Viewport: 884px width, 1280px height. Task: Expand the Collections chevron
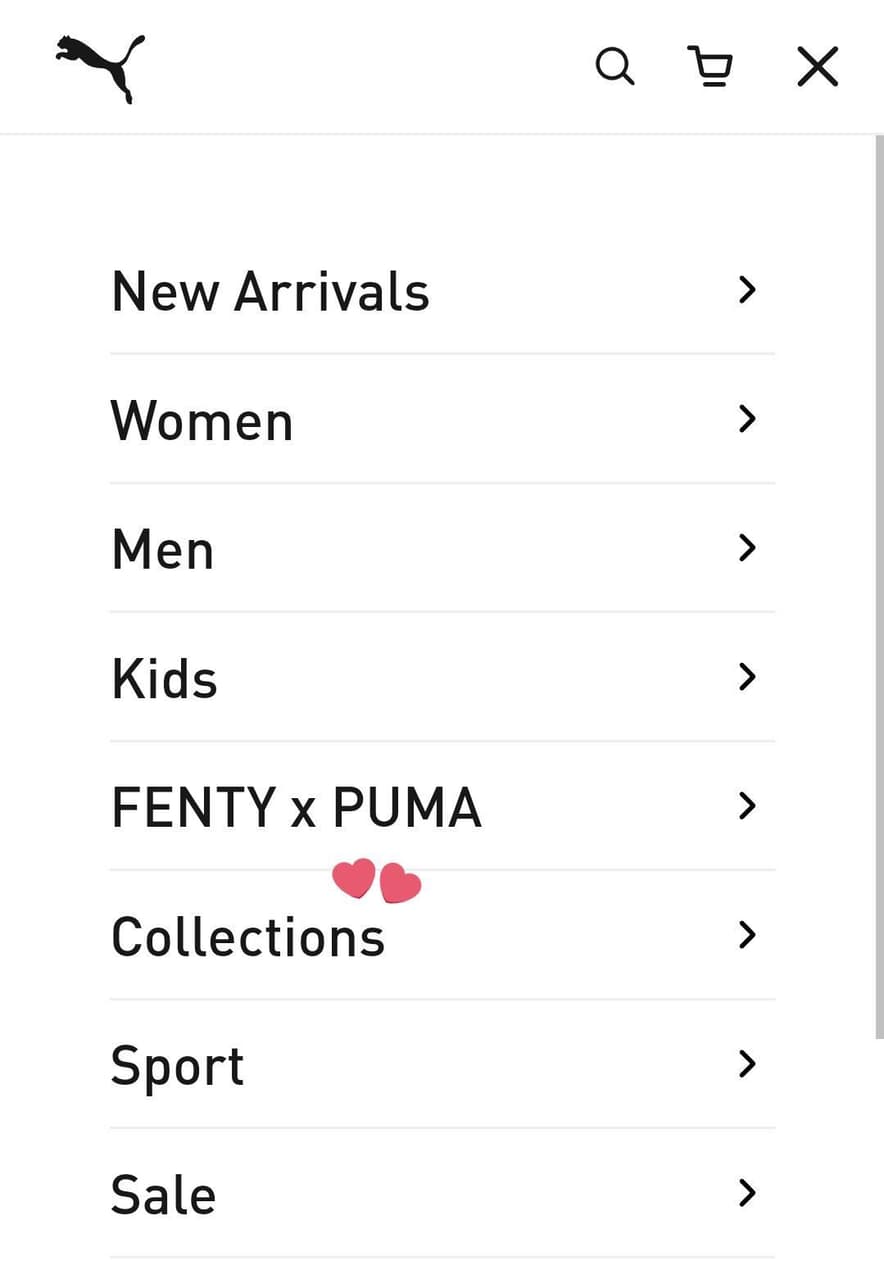point(746,934)
